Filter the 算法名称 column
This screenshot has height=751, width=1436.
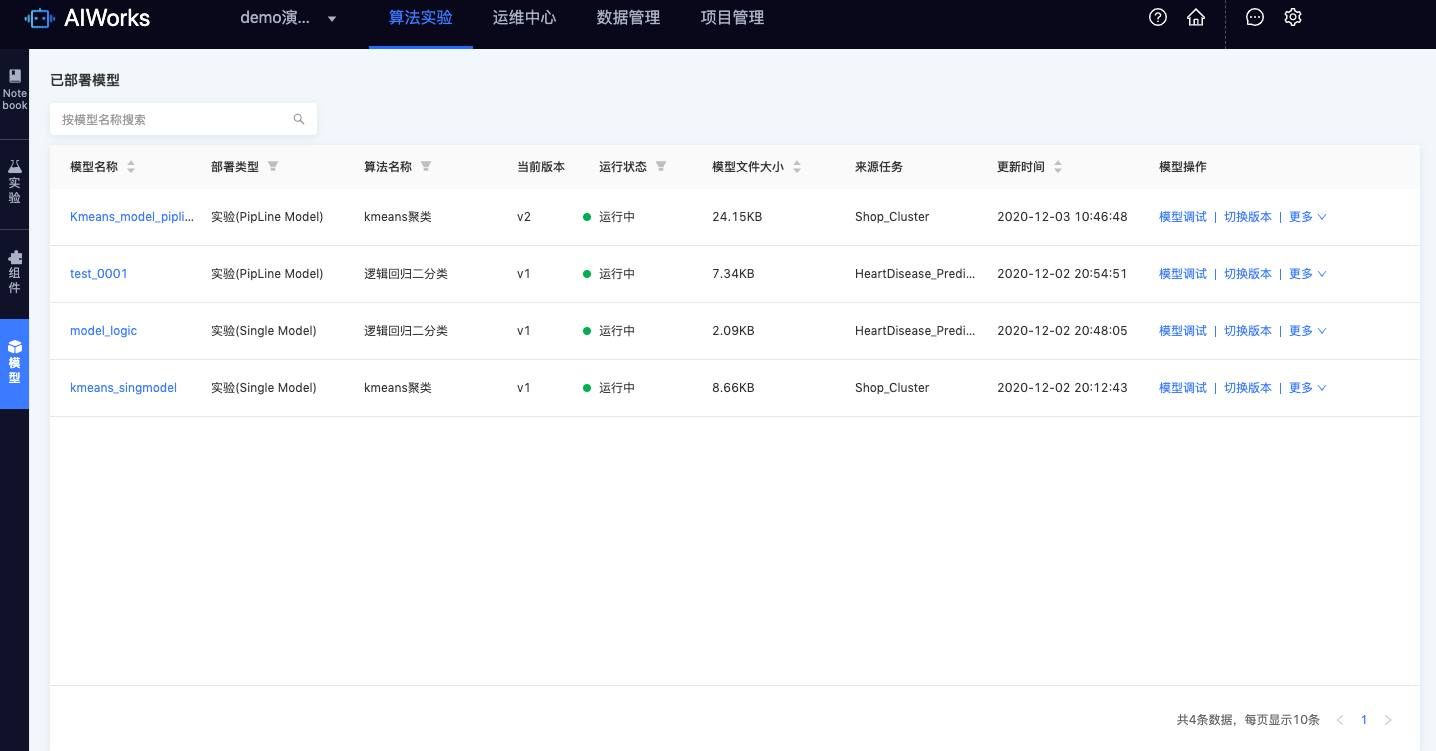pyautogui.click(x=426, y=167)
